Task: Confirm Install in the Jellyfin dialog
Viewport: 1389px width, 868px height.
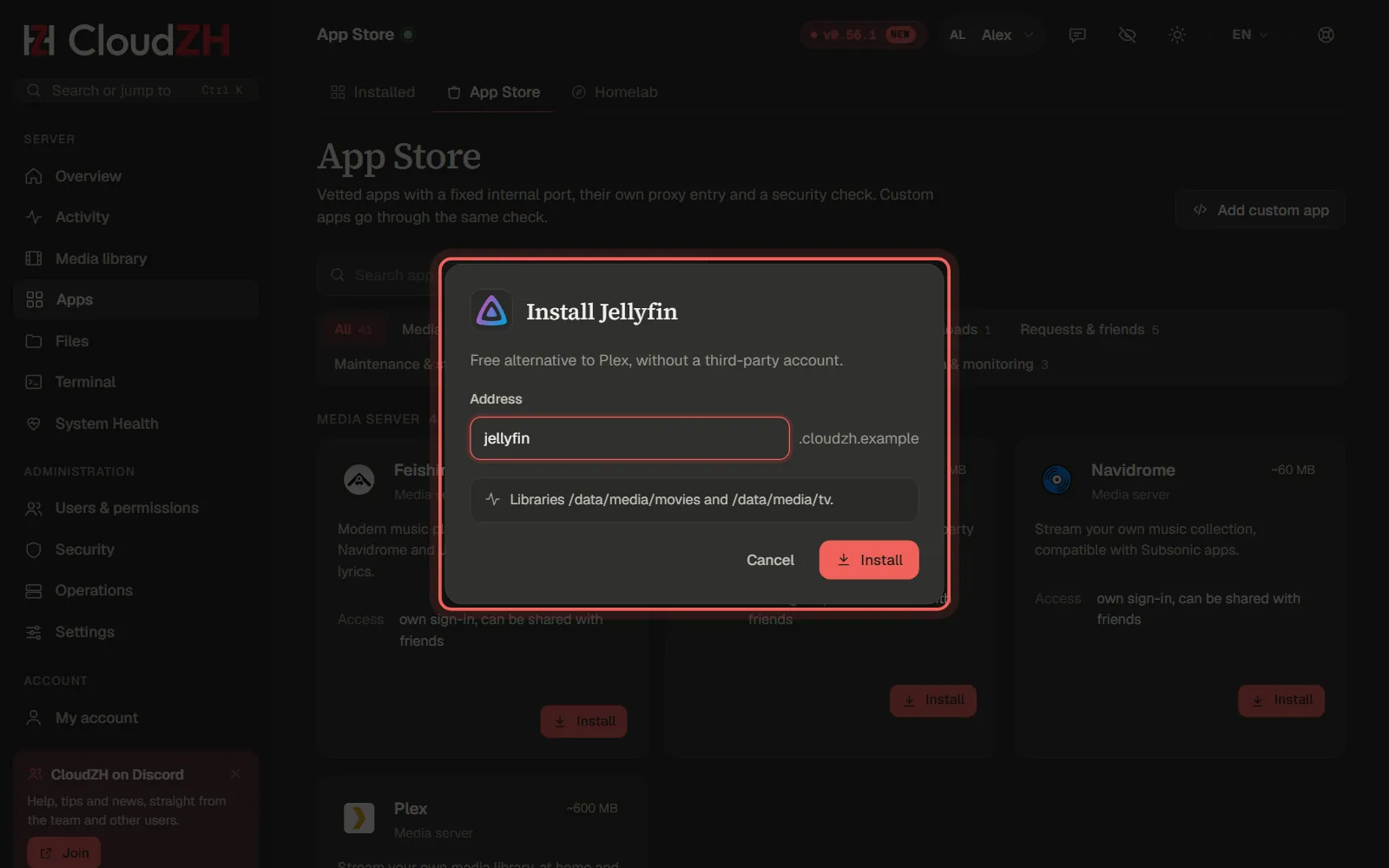Action: (869, 560)
